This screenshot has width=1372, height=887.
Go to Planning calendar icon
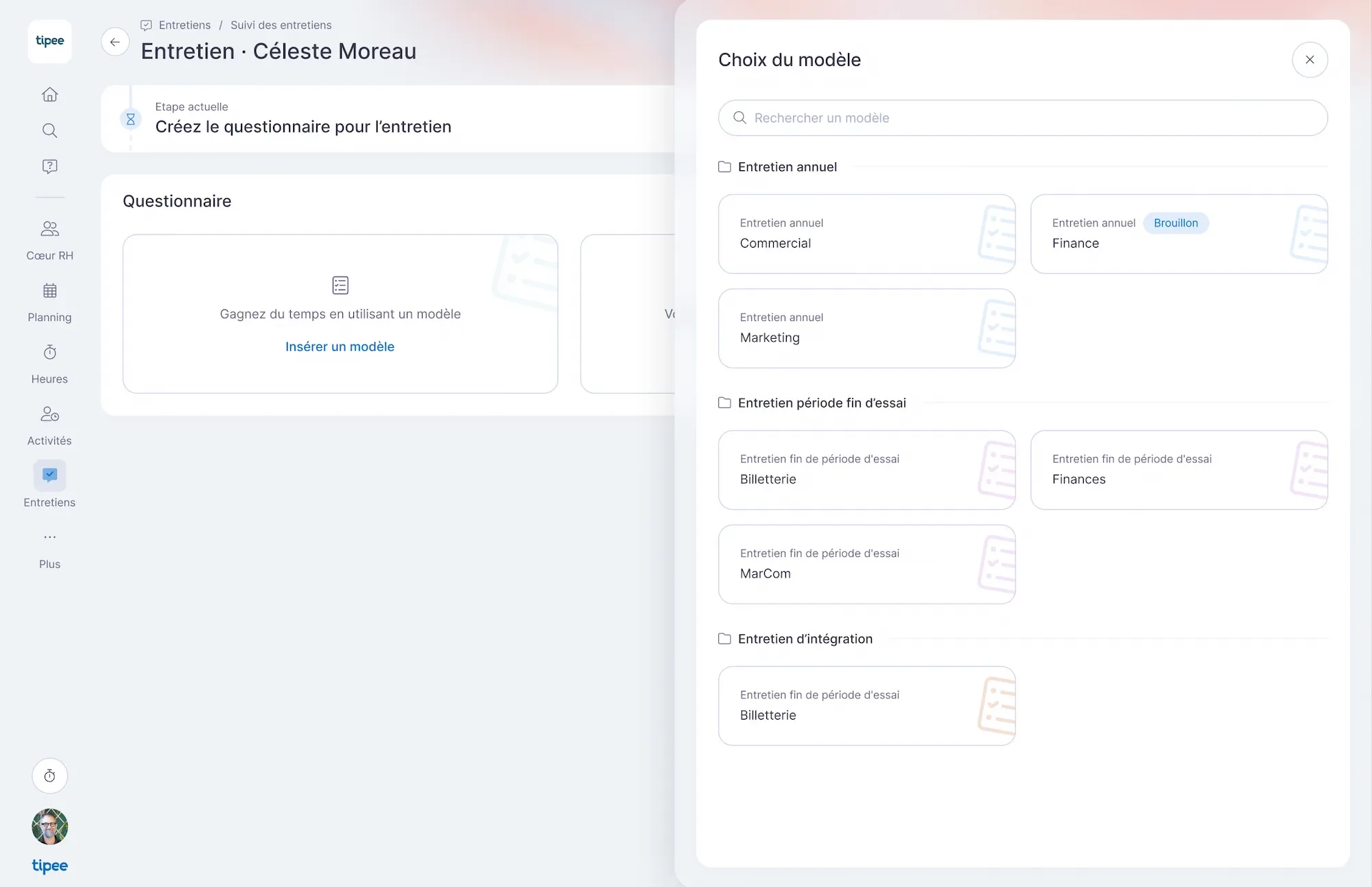(49, 291)
